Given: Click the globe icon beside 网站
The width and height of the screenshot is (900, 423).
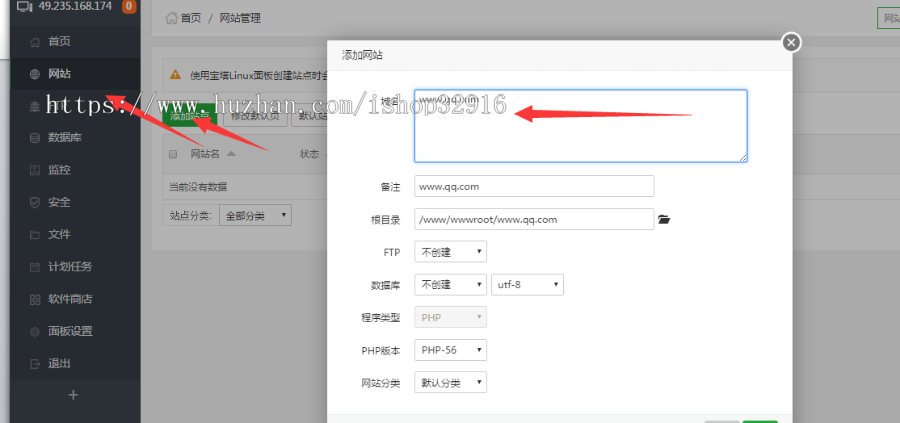Looking at the screenshot, I should (35, 73).
